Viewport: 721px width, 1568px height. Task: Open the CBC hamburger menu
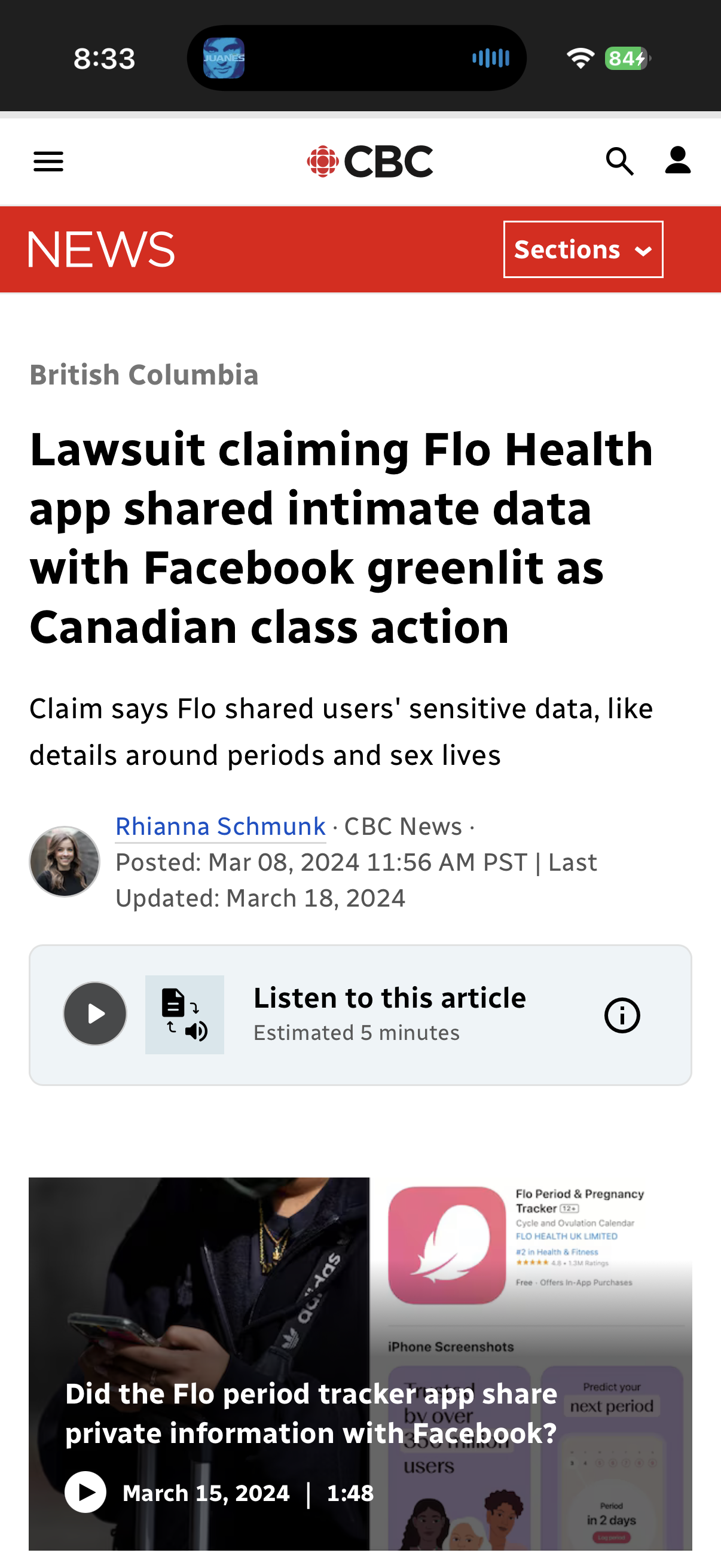click(x=48, y=161)
